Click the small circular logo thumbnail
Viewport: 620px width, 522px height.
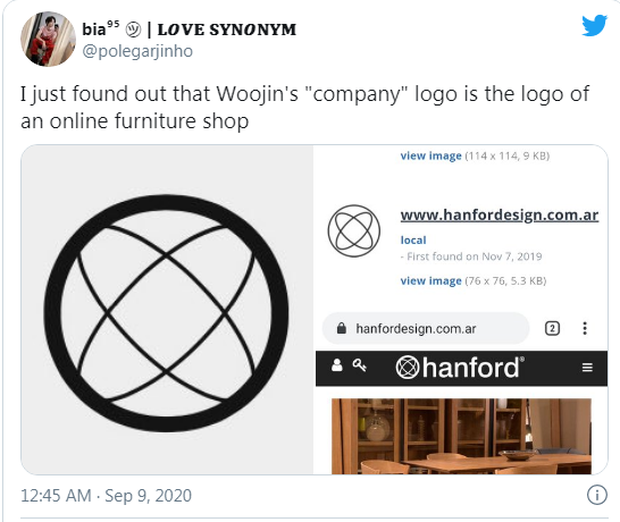[354, 231]
